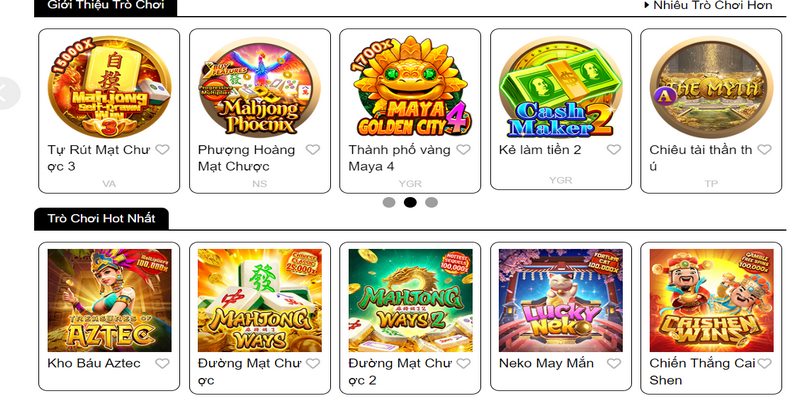Viewport: 800px width, 400px height.
Task: Toggle heart on Phượng Hoàng Mạt Chược
Action: (313, 149)
